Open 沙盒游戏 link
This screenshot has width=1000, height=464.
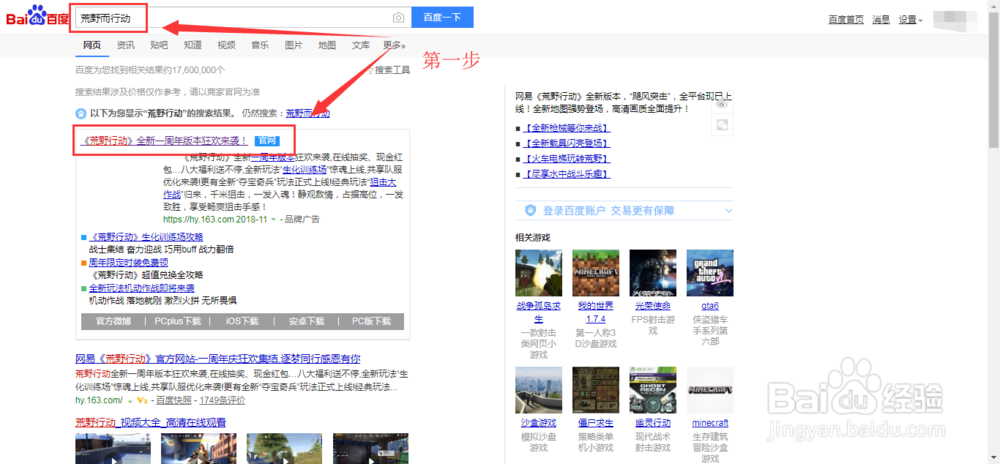pyautogui.click(x=538, y=423)
